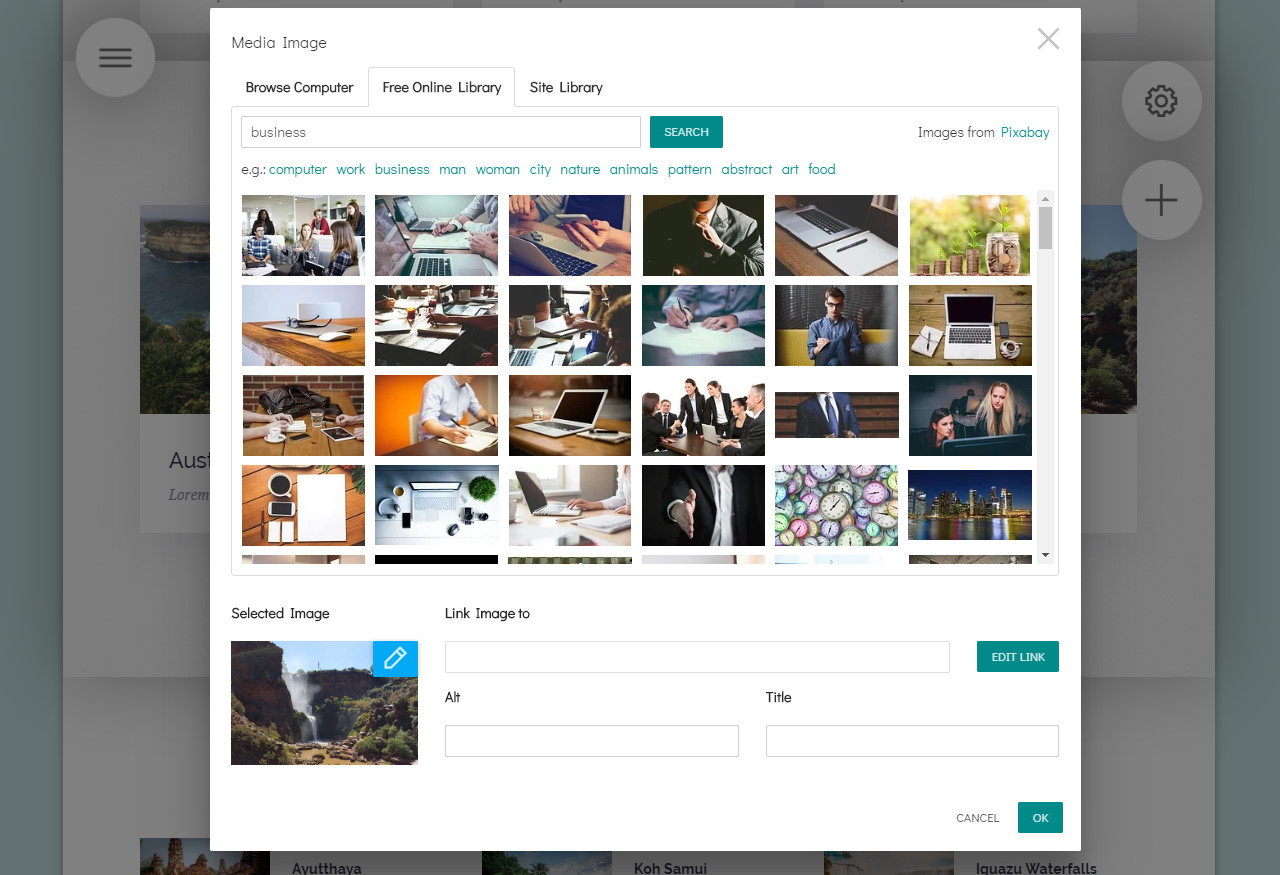This screenshot has width=1280, height=875.
Task: Click the selected waterfall image preview
Action: click(324, 703)
